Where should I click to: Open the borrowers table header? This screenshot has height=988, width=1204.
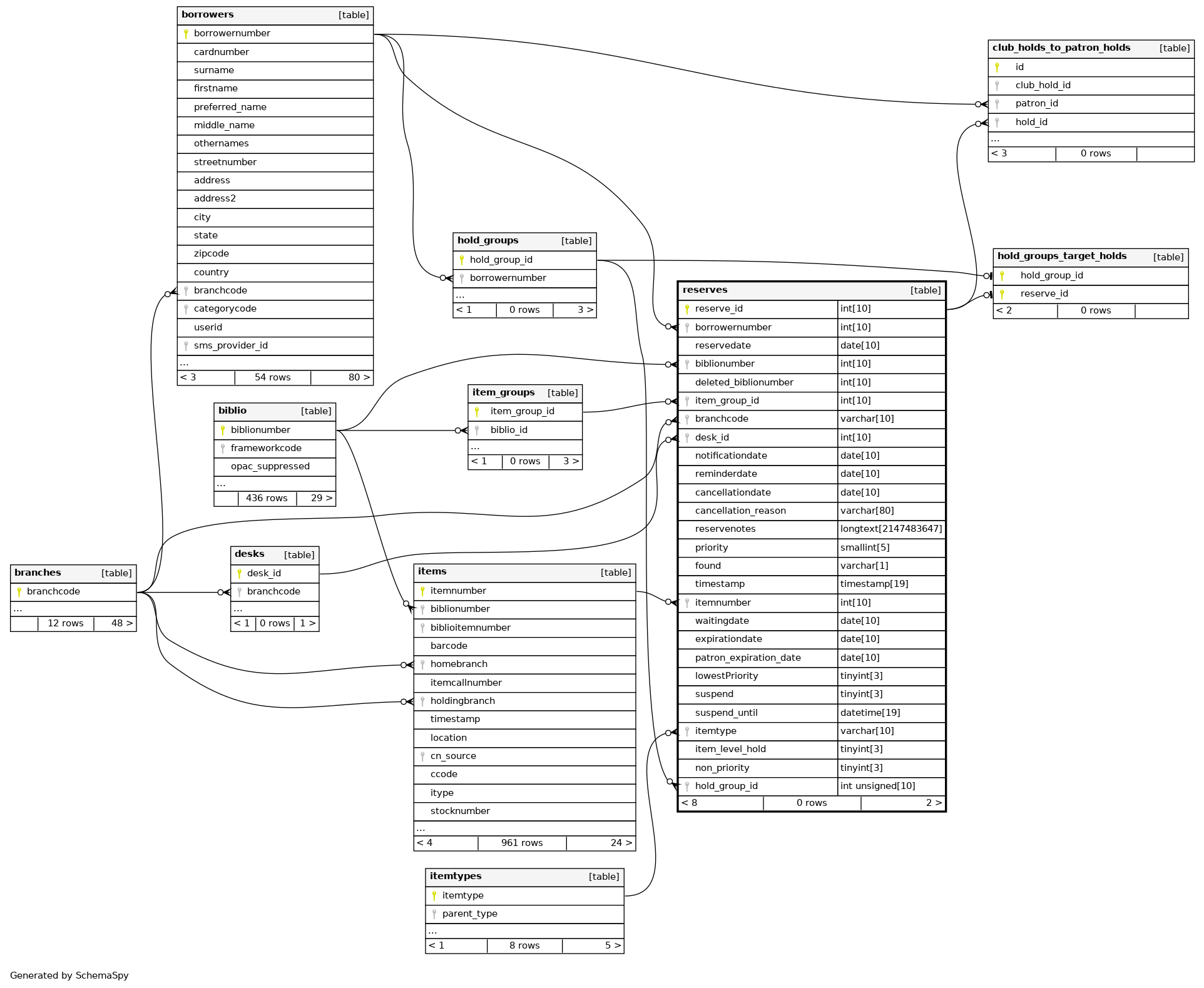click(275, 15)
